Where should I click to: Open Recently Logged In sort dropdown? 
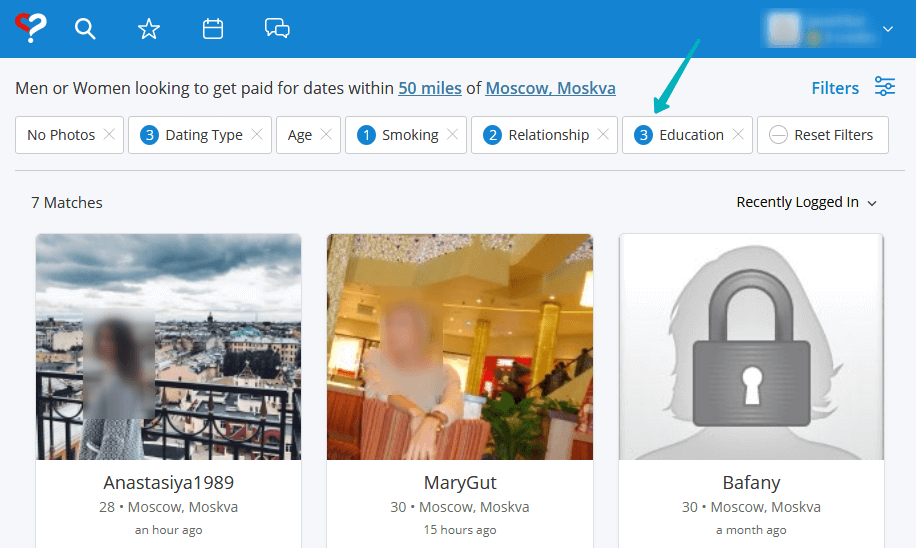tap(806, 202)
